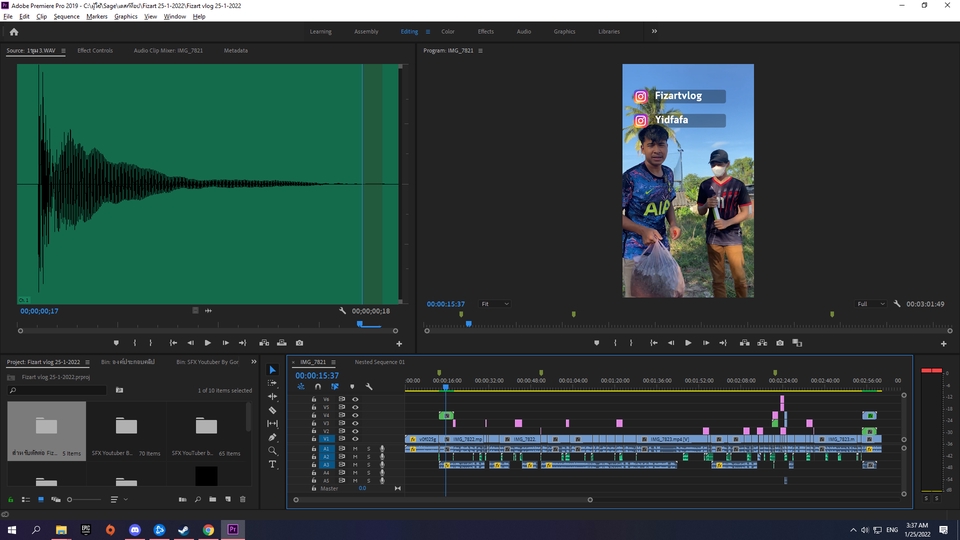Open the Full playback resolution dropdown
Viewport: 960px width, 540px height.
[x=871, y=304]
